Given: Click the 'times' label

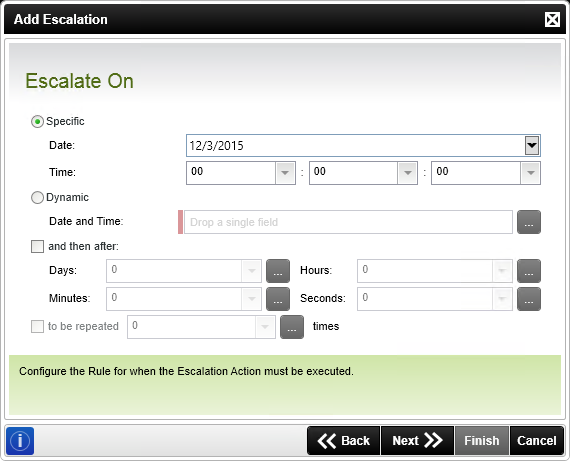Looking at the screenshot, I should 326,326.
